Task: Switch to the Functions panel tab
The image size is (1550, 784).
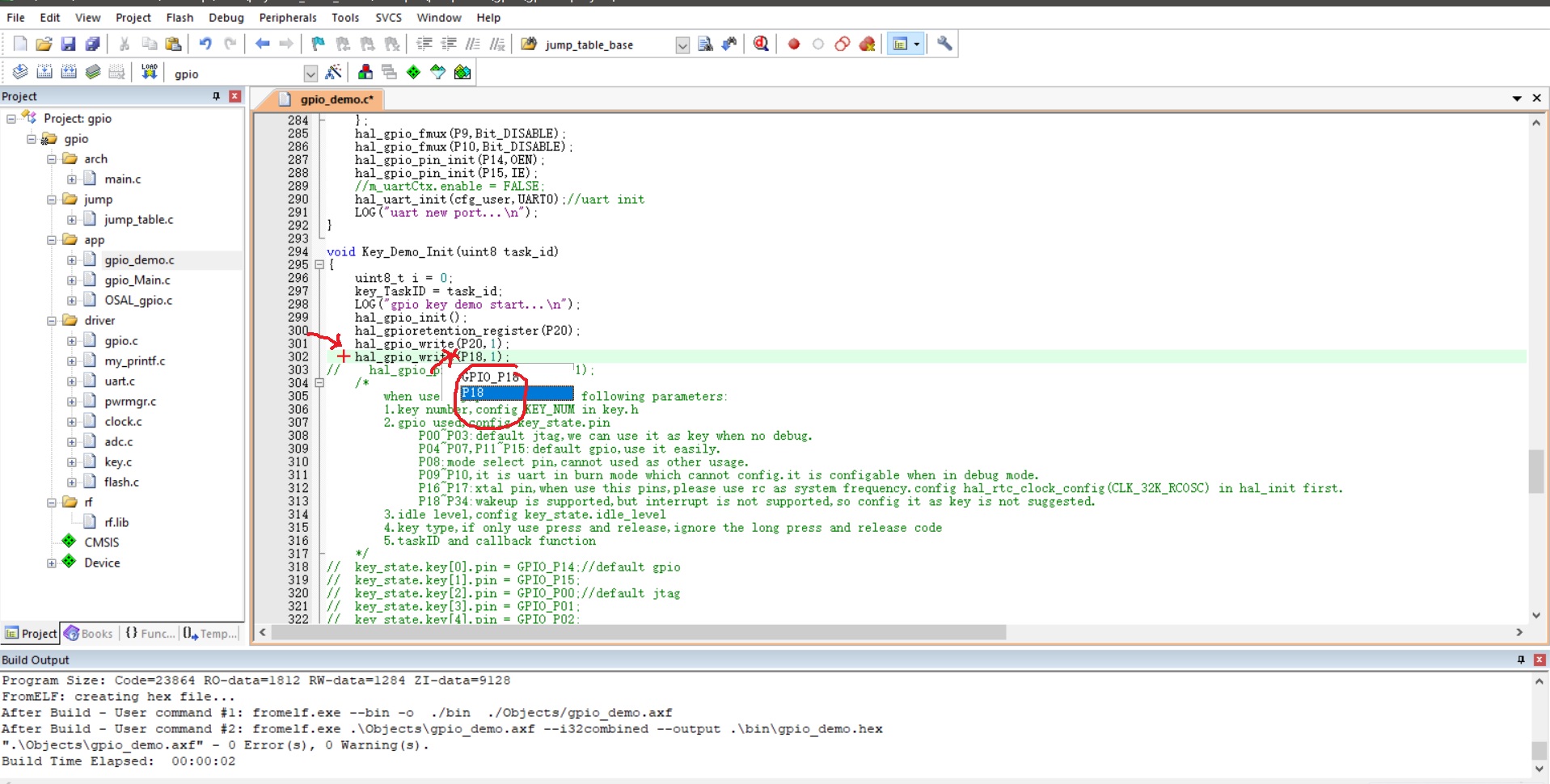Action: click(150, 634)
